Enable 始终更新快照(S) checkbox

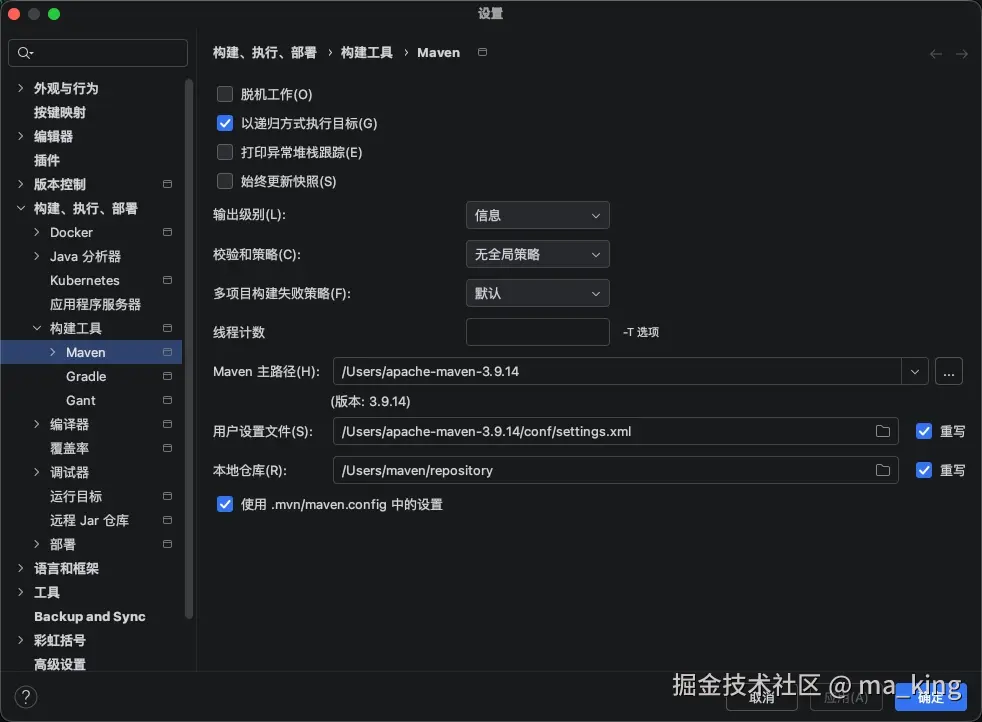pos(225,182)
